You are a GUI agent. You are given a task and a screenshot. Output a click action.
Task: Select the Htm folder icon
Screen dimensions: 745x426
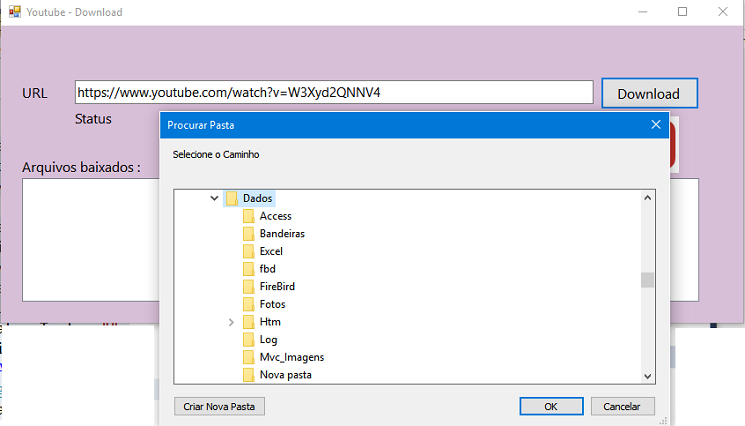point(248,322)
